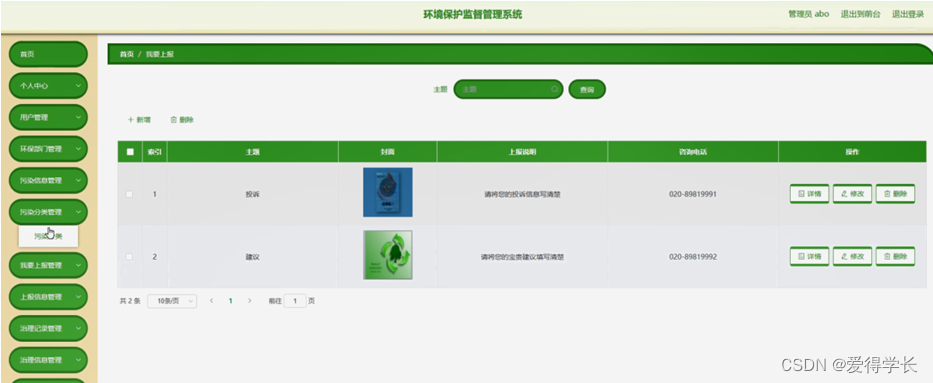Click the 建议 topic cell

point(252,257)
